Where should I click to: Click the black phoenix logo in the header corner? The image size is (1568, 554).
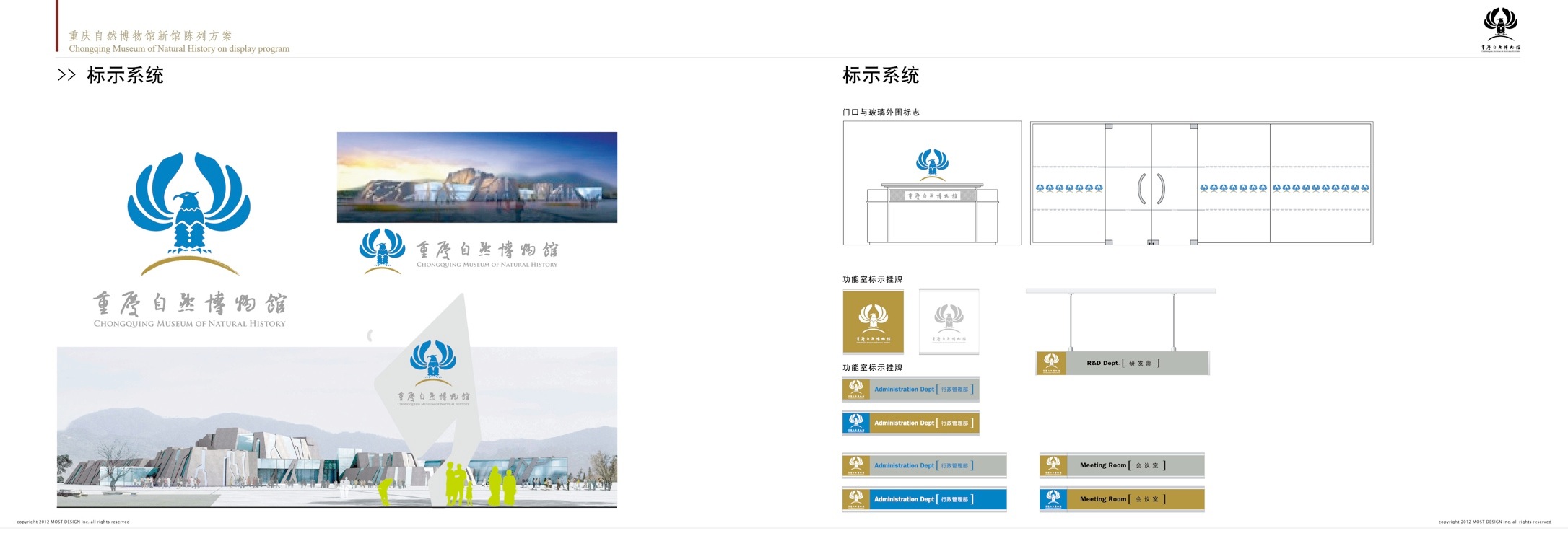[1500, 25]
